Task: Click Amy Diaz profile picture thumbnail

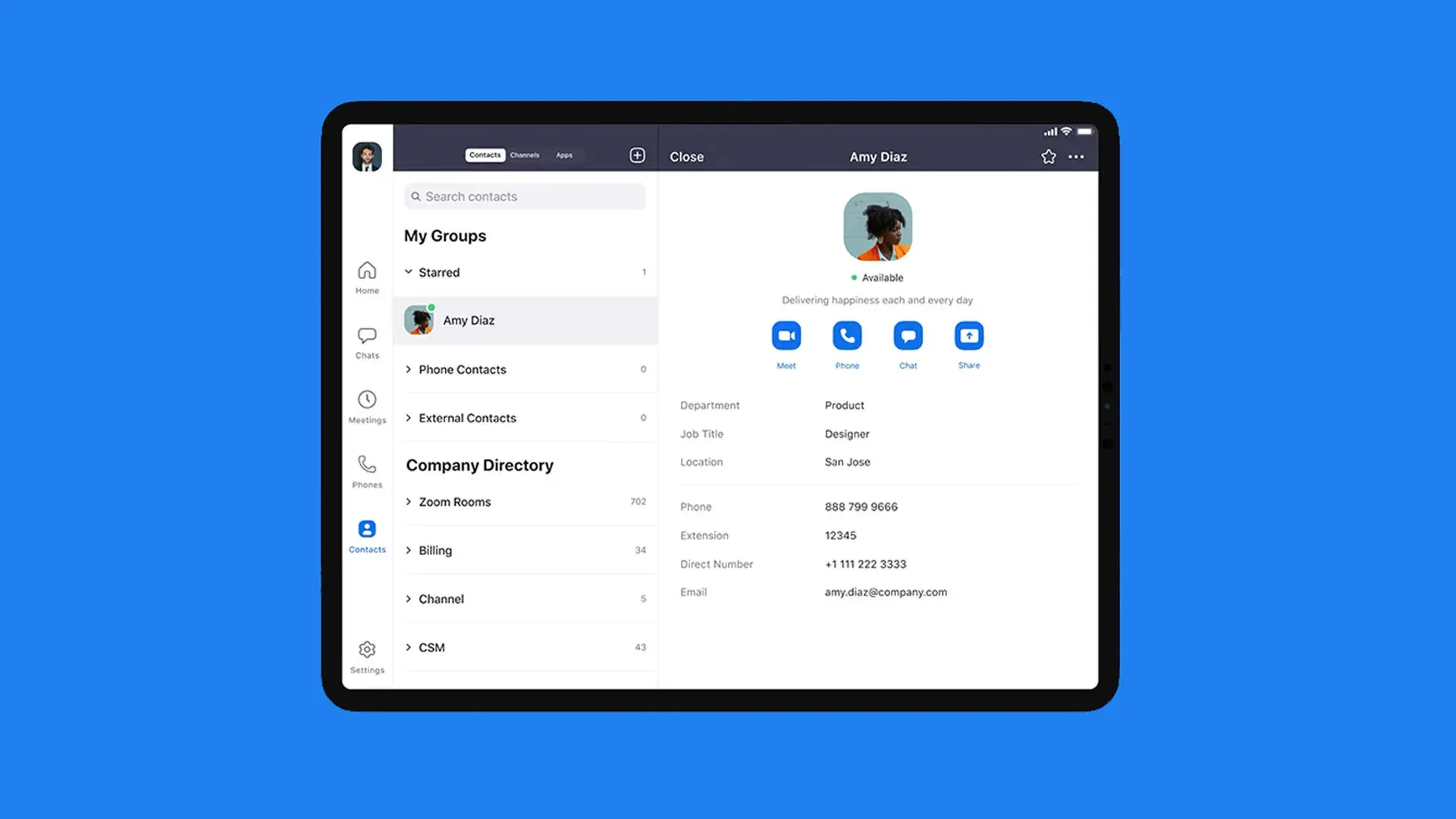Action: click(x=419, y=320)
